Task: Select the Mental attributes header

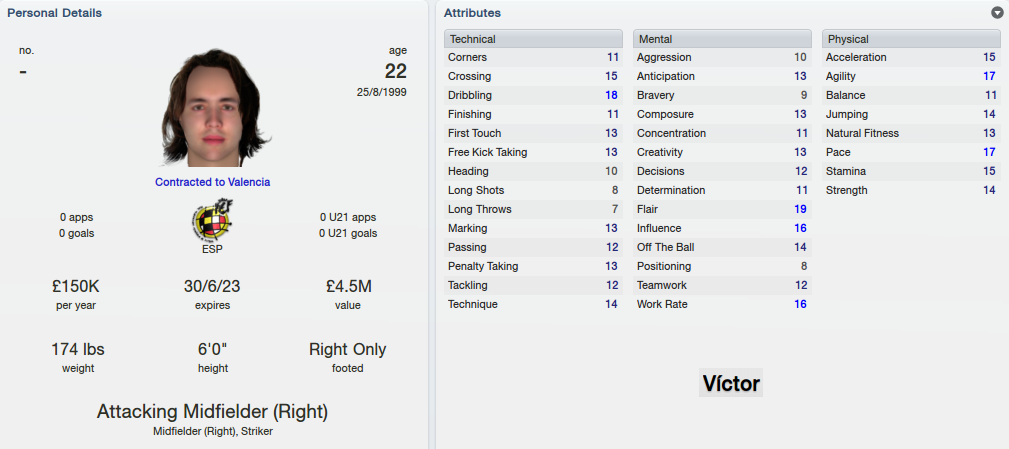Action: (x=722, y=39)
